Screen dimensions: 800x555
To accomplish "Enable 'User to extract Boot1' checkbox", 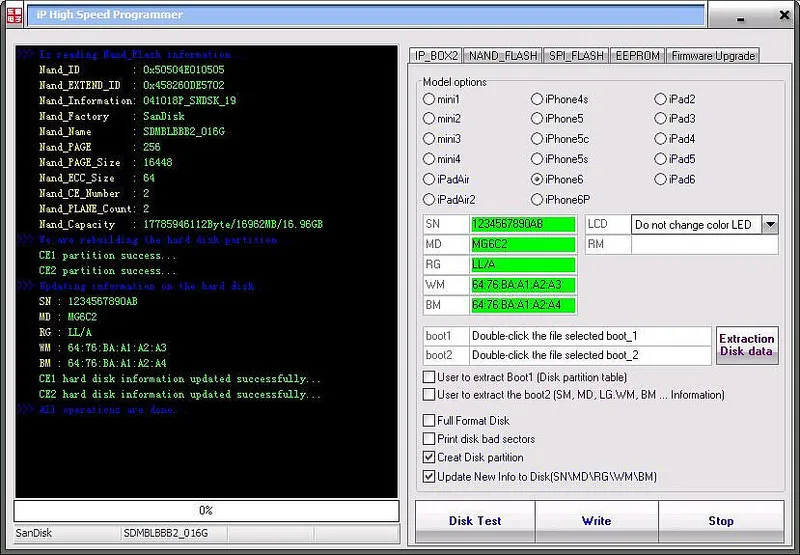I will pyautogui.click(x=429, y=377).
